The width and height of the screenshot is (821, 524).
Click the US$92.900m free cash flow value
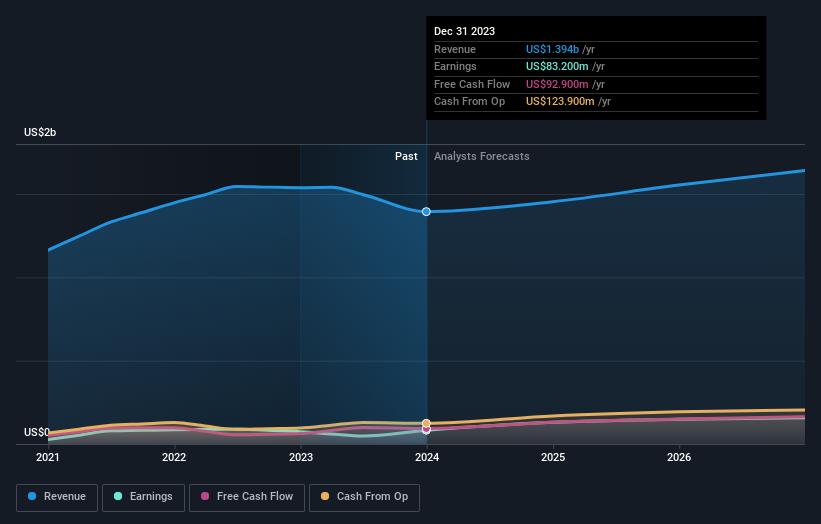point(557,84)
